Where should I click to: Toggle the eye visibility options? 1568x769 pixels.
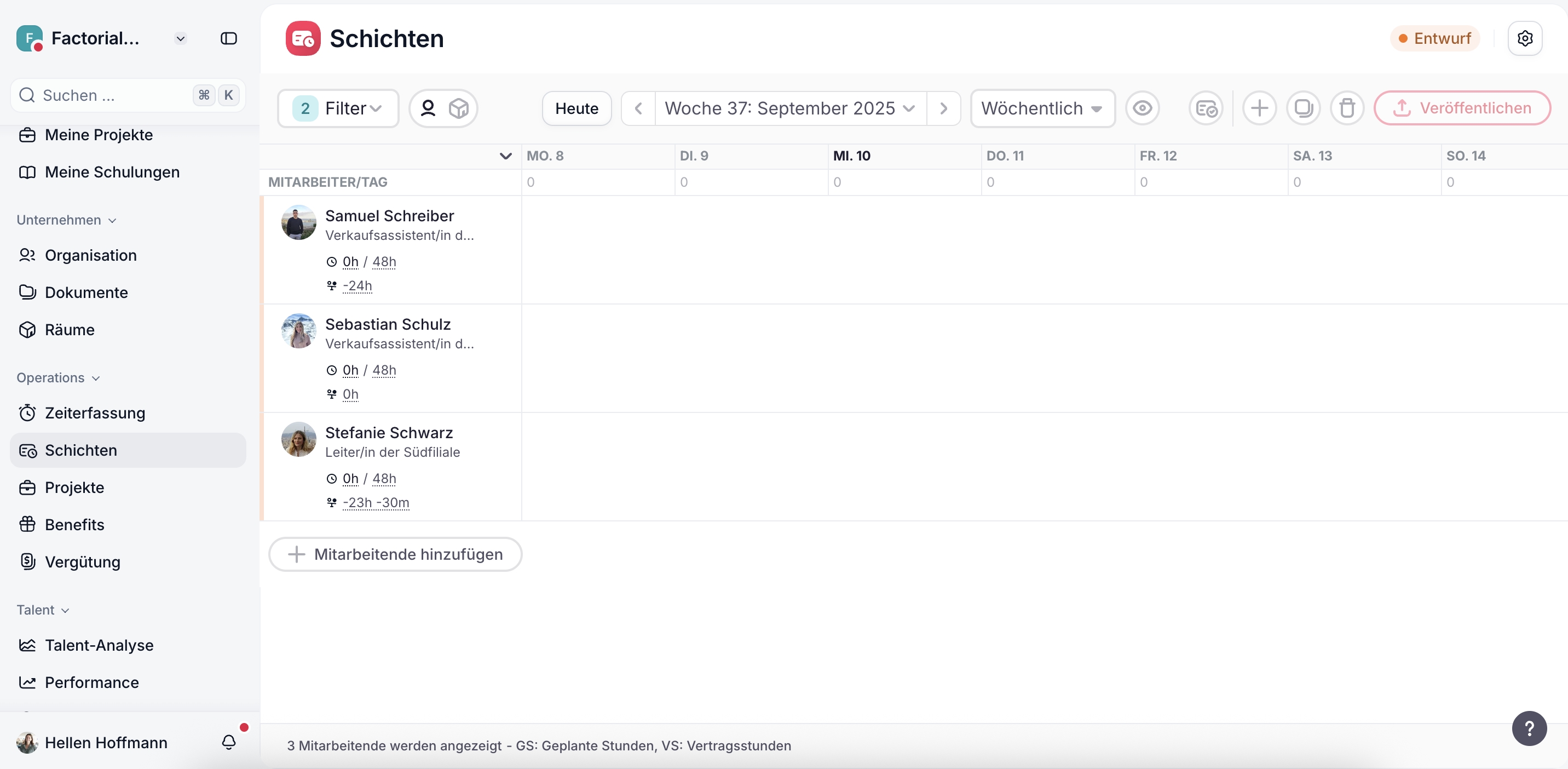click(1142, 108)
